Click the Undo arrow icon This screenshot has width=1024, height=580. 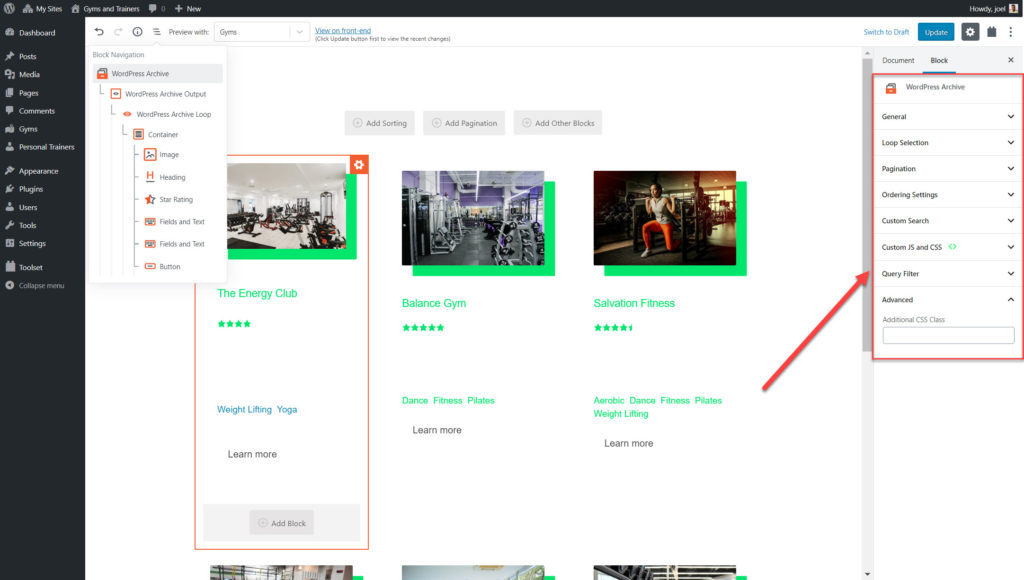99,32
